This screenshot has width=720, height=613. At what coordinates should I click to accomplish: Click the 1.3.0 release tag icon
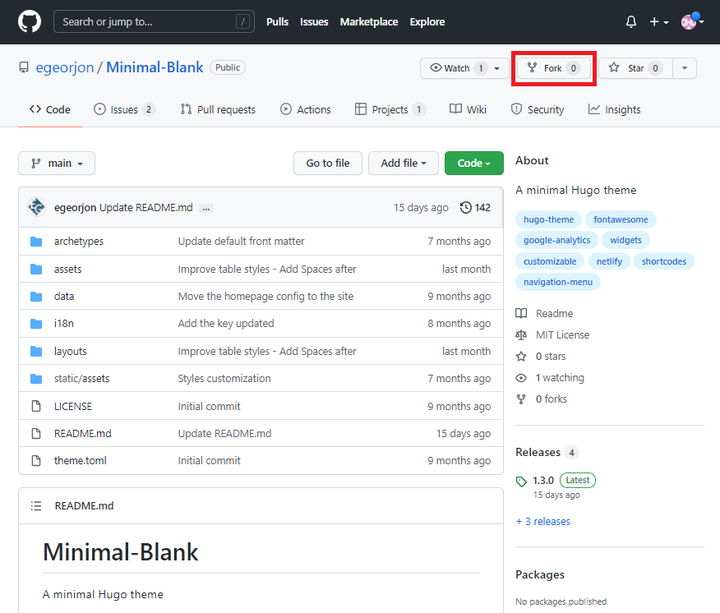(521, 481)
